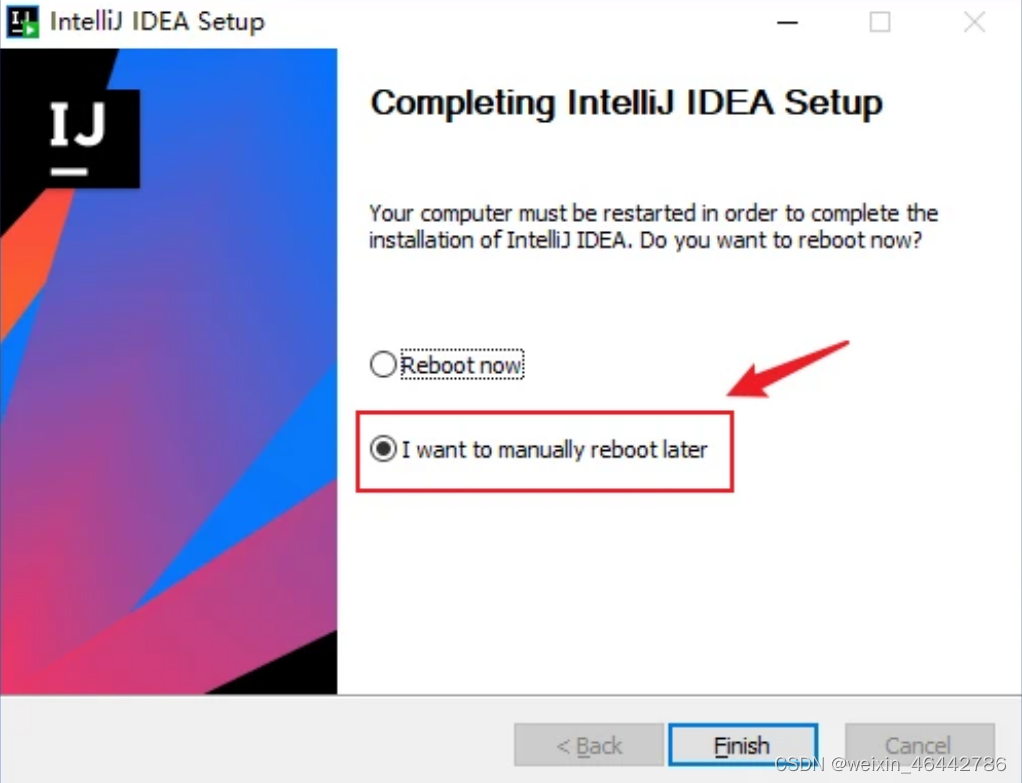The height and width of the screenshot is (783, 1022).
Task: Click the maximize icon on the setup window
Action: click(880, 22)
